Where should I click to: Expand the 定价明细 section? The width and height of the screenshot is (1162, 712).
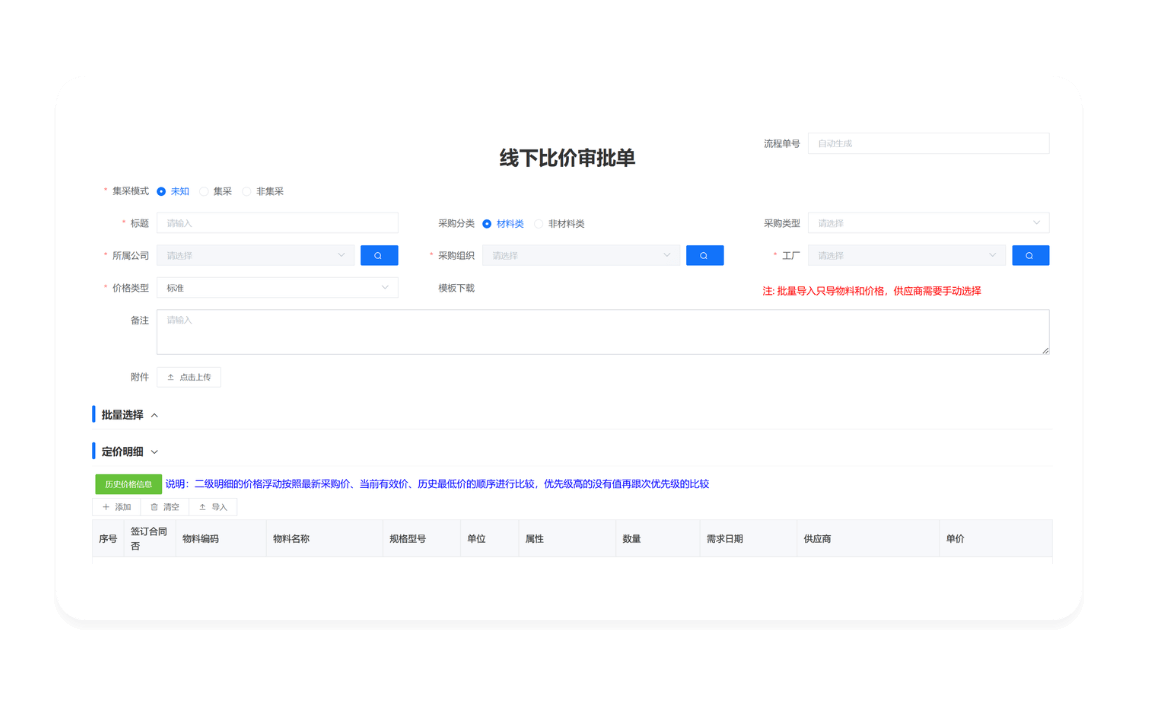click(x=156, y=451)
